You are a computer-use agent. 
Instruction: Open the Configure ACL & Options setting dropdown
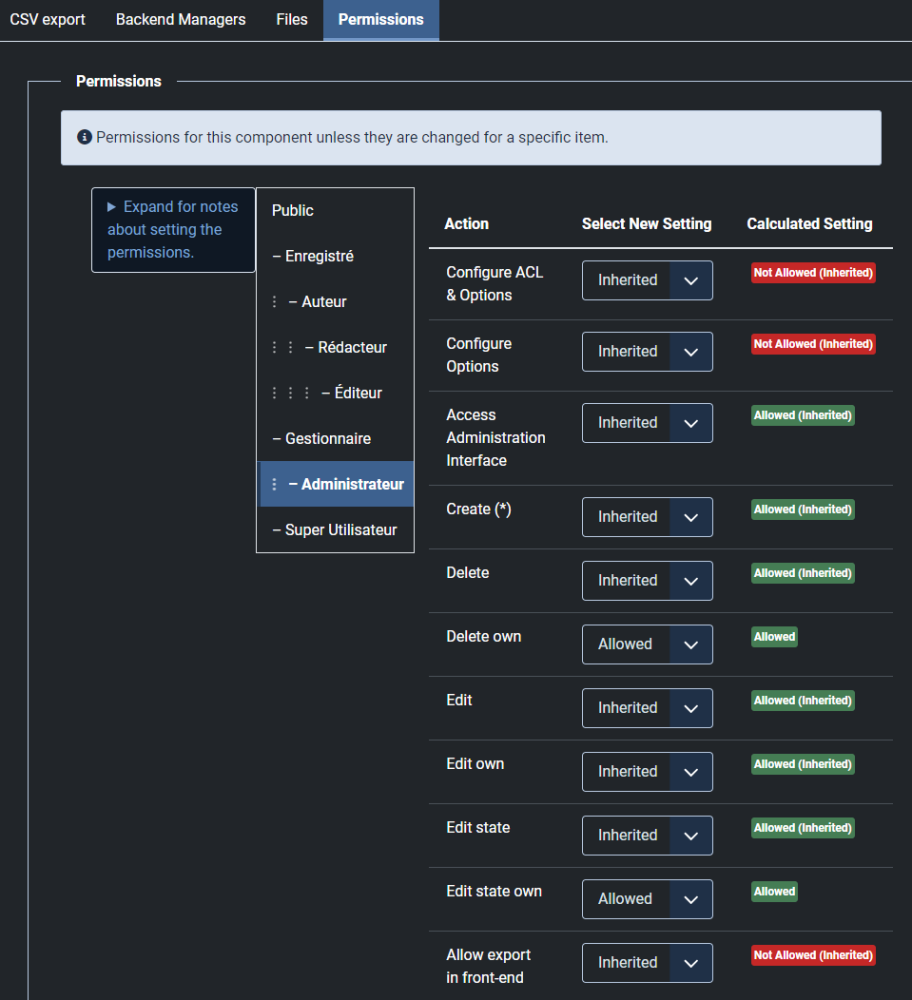(647, 281)
